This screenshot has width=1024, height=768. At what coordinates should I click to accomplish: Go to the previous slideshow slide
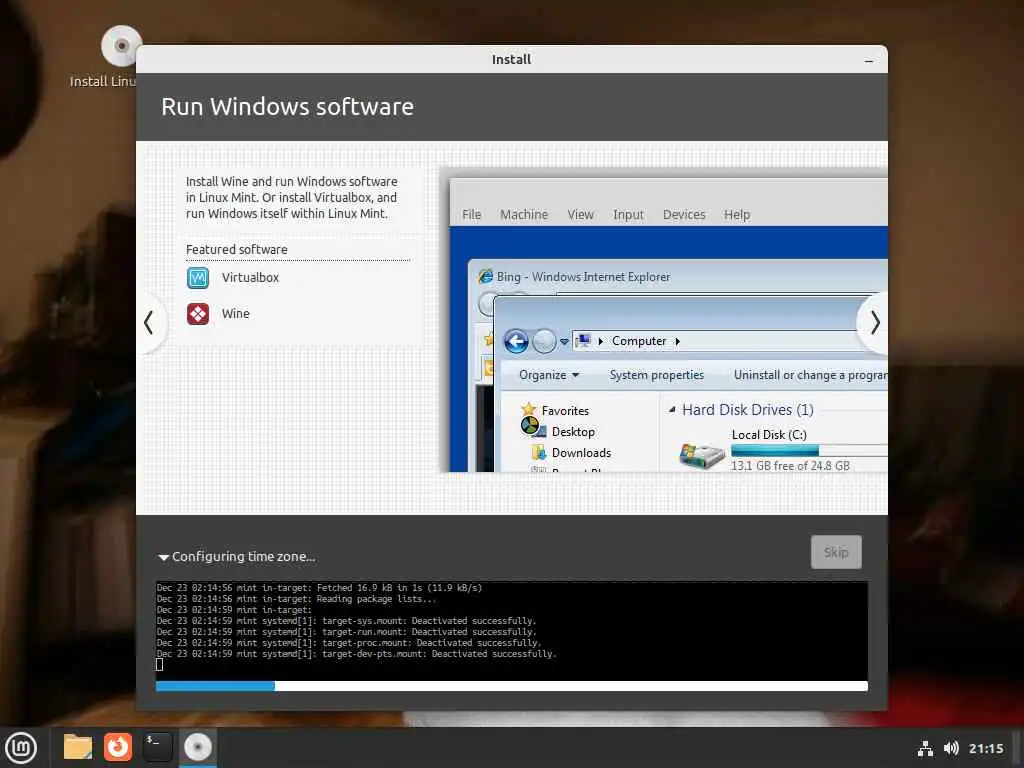pos(149,323)
